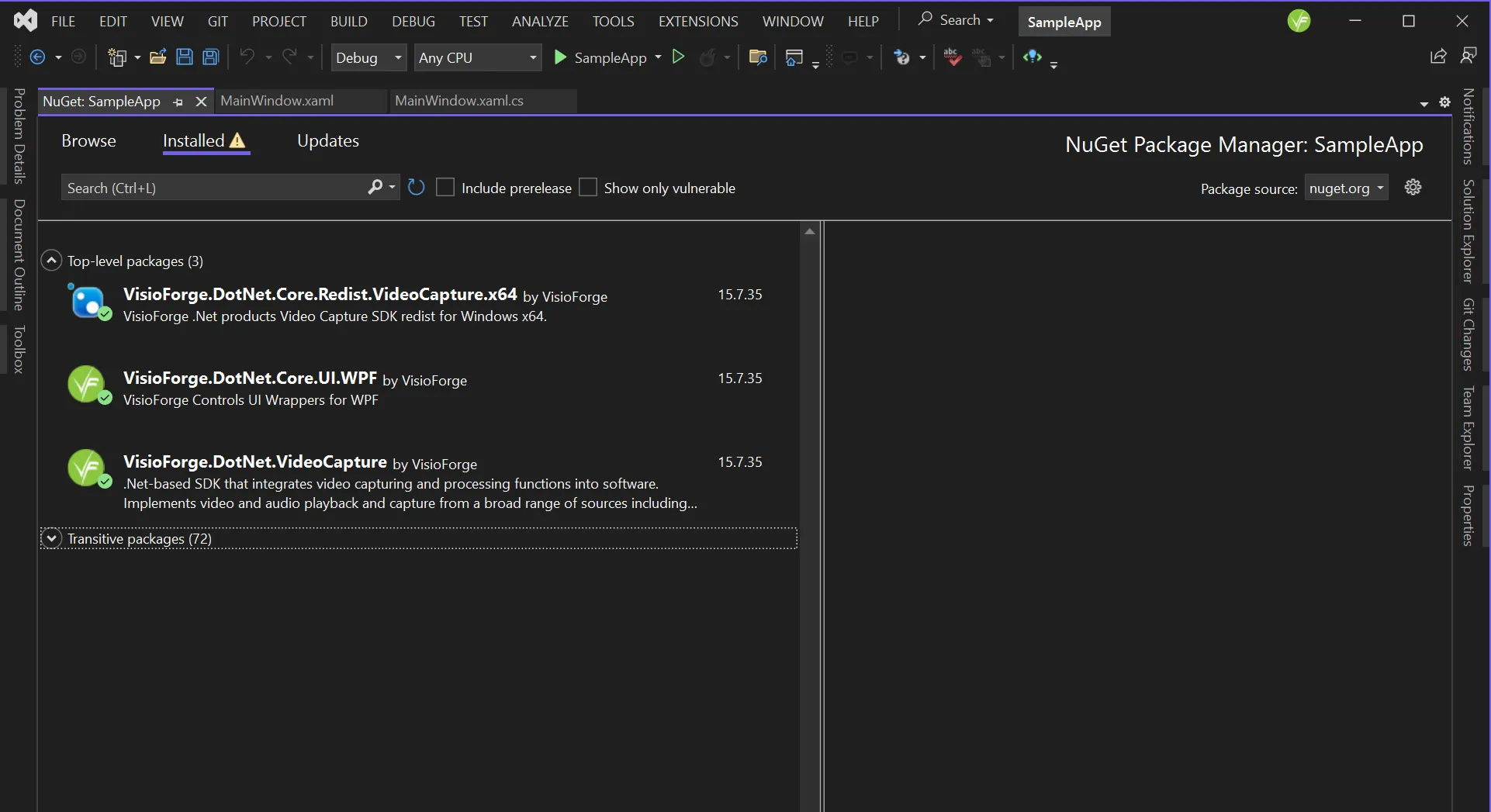Switch to the MainWindow.xaml.cs tab
The height and width of the screenshot is (812, 1491).
pyautogui.click(x=459, y=101)
